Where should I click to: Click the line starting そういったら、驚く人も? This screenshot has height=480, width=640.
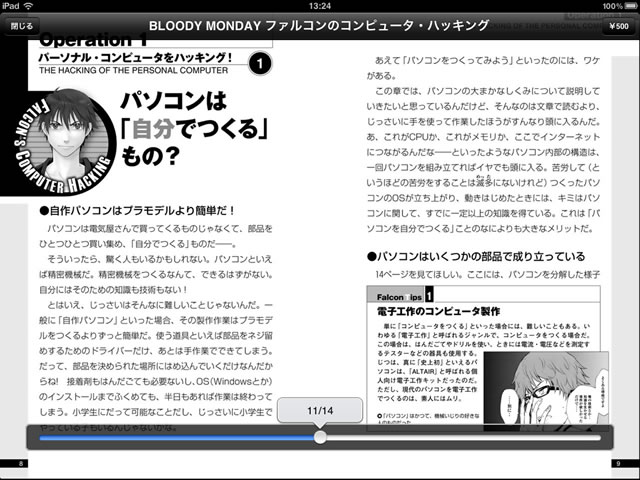pos(160,259)
